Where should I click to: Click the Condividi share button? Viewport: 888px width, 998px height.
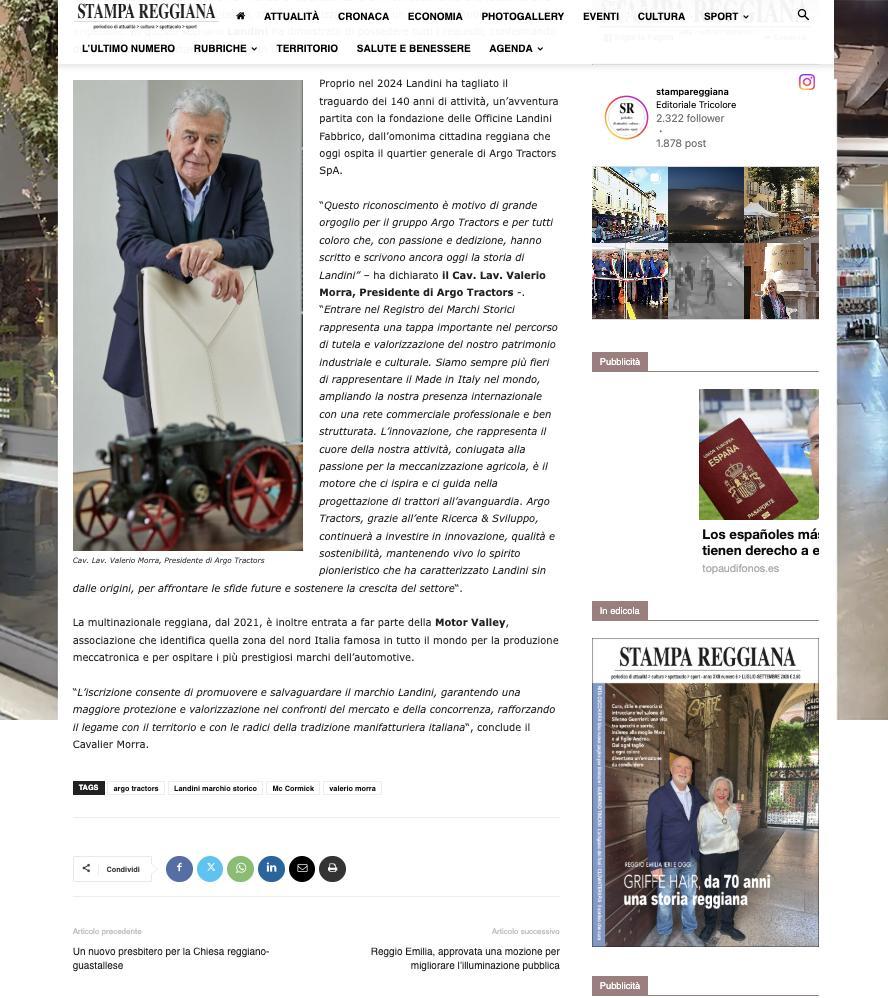pyautogui.click(x=113, y=869)
